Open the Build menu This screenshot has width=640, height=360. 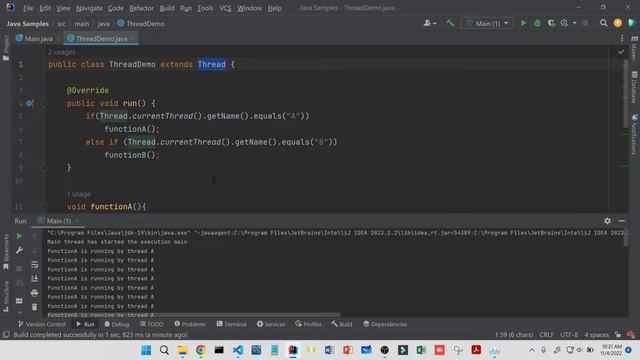pos(167,8)
